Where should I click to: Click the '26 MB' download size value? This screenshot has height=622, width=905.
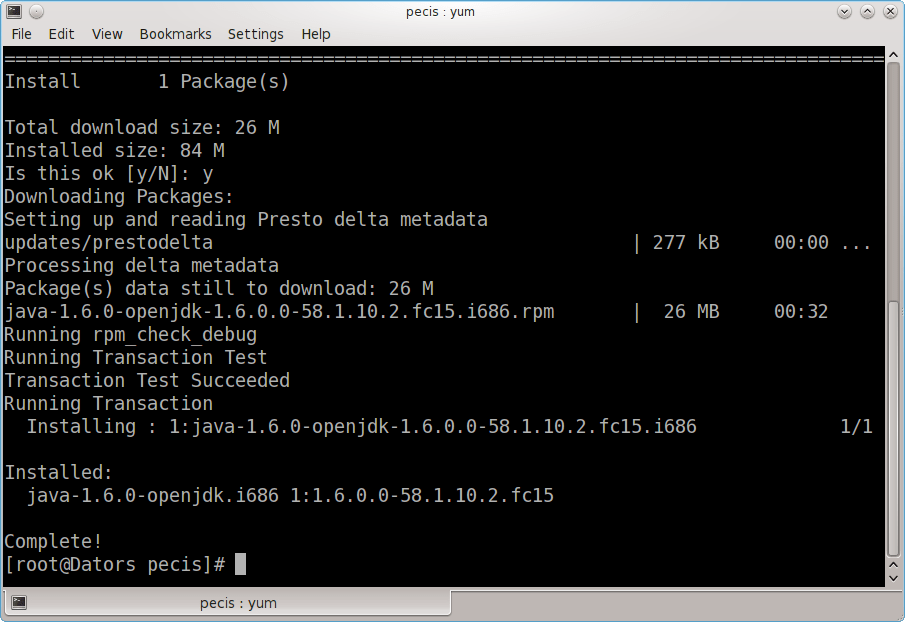pos(691,312)
